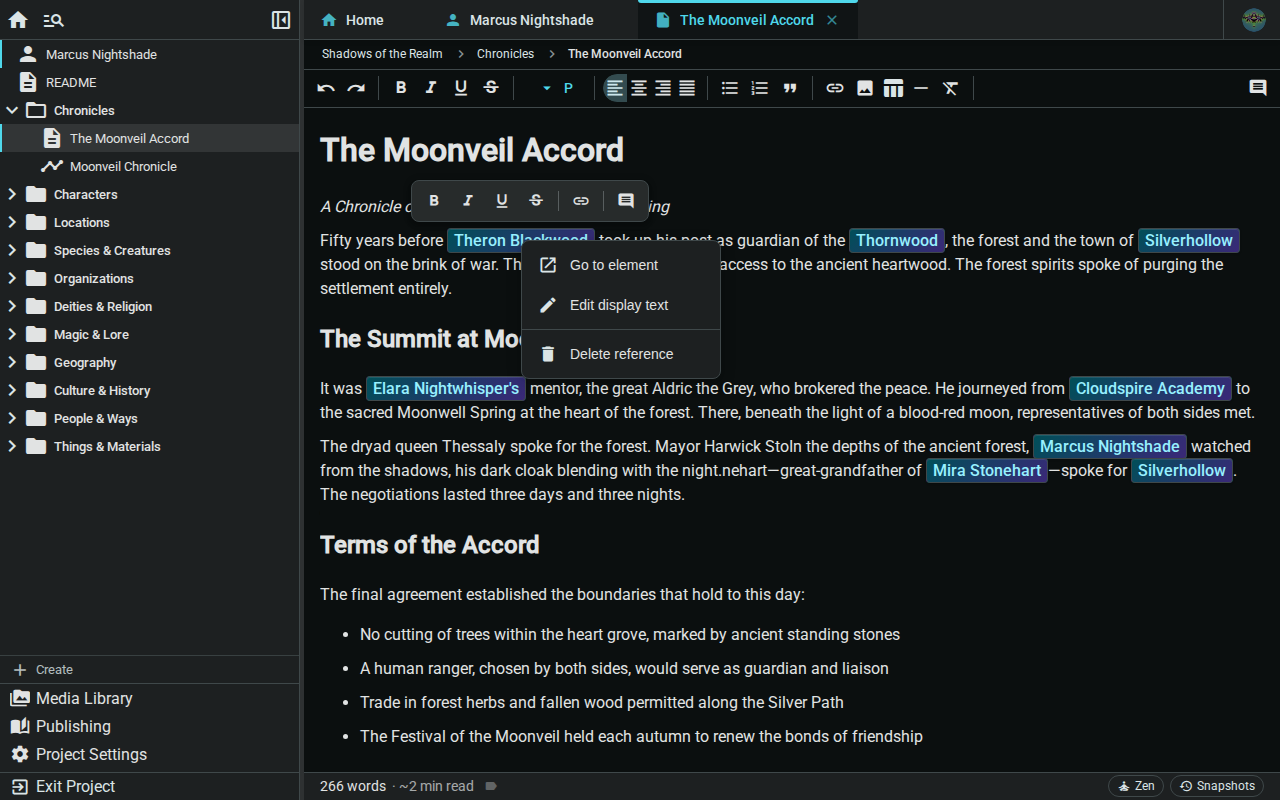Screen dimensions: 1280x800
Task: Apply blockquote formatting with the quote icon
Action: point(790,88)
